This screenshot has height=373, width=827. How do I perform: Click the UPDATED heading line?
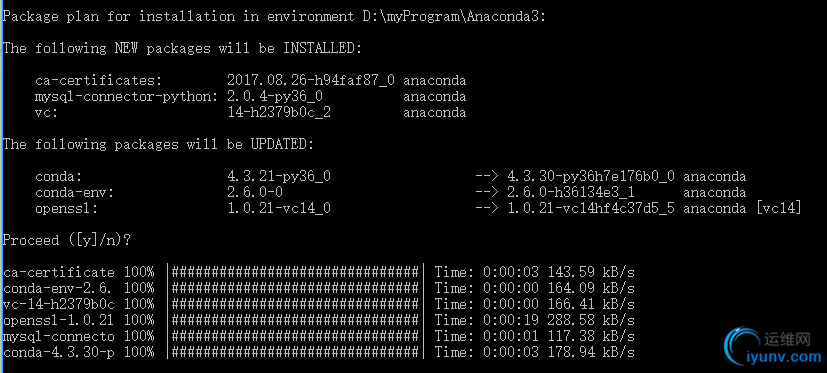[158, 145]
